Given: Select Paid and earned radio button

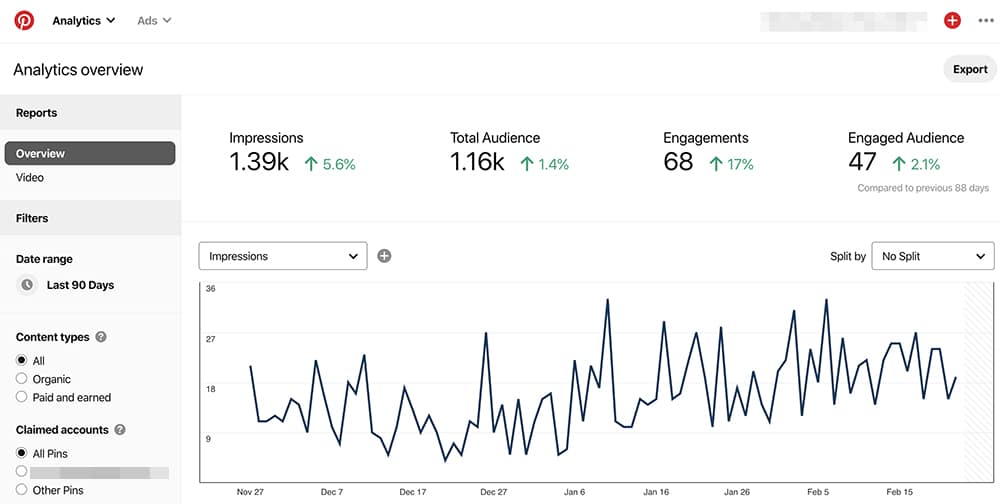Looking at the screenshot, I should tap(22, 397).
